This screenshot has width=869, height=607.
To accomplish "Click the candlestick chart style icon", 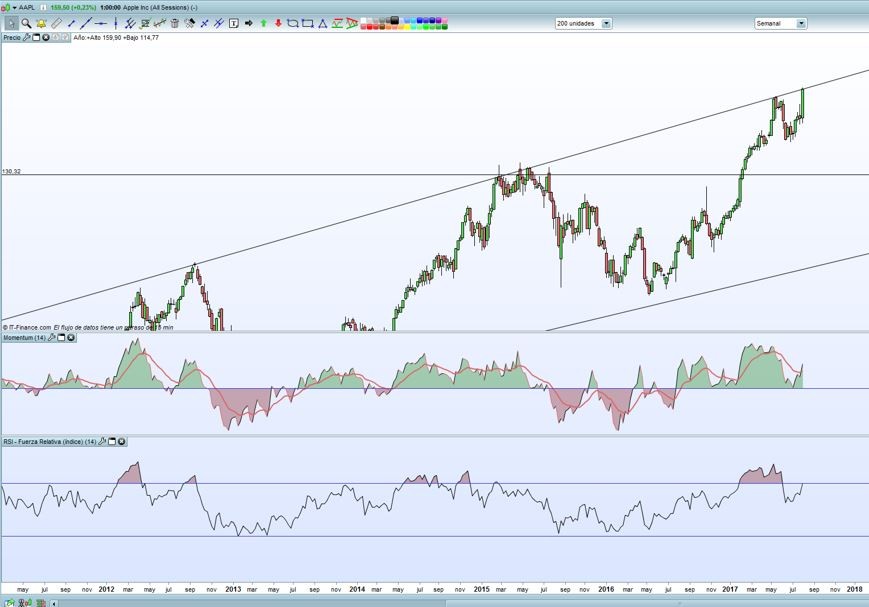I will click(6, 7).
